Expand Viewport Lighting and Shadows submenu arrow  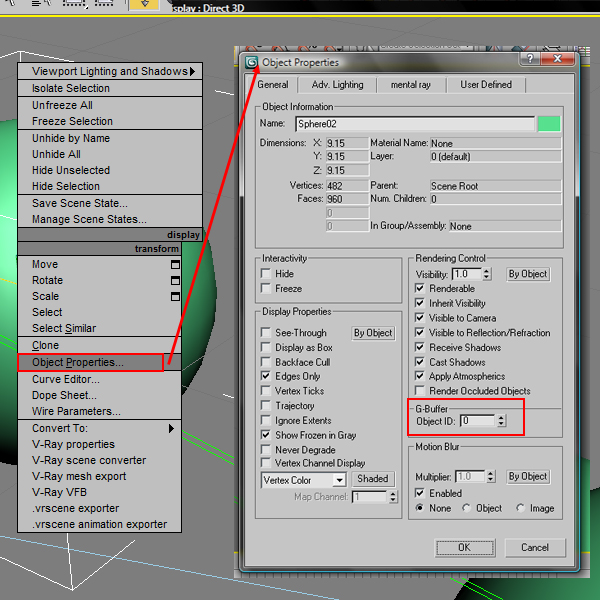click(192, 71)
